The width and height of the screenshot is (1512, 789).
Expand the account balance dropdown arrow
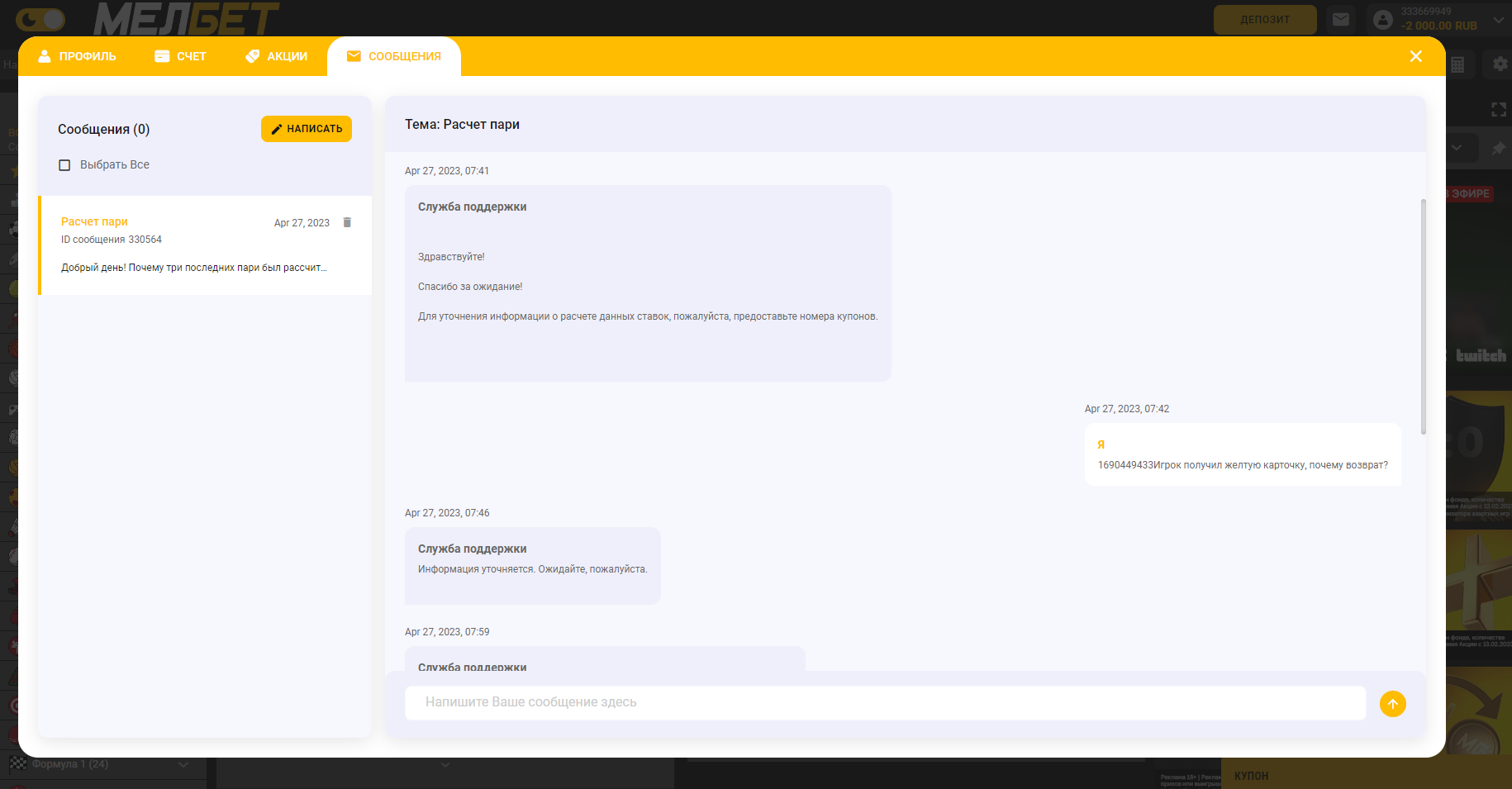tap(1498, 19)
